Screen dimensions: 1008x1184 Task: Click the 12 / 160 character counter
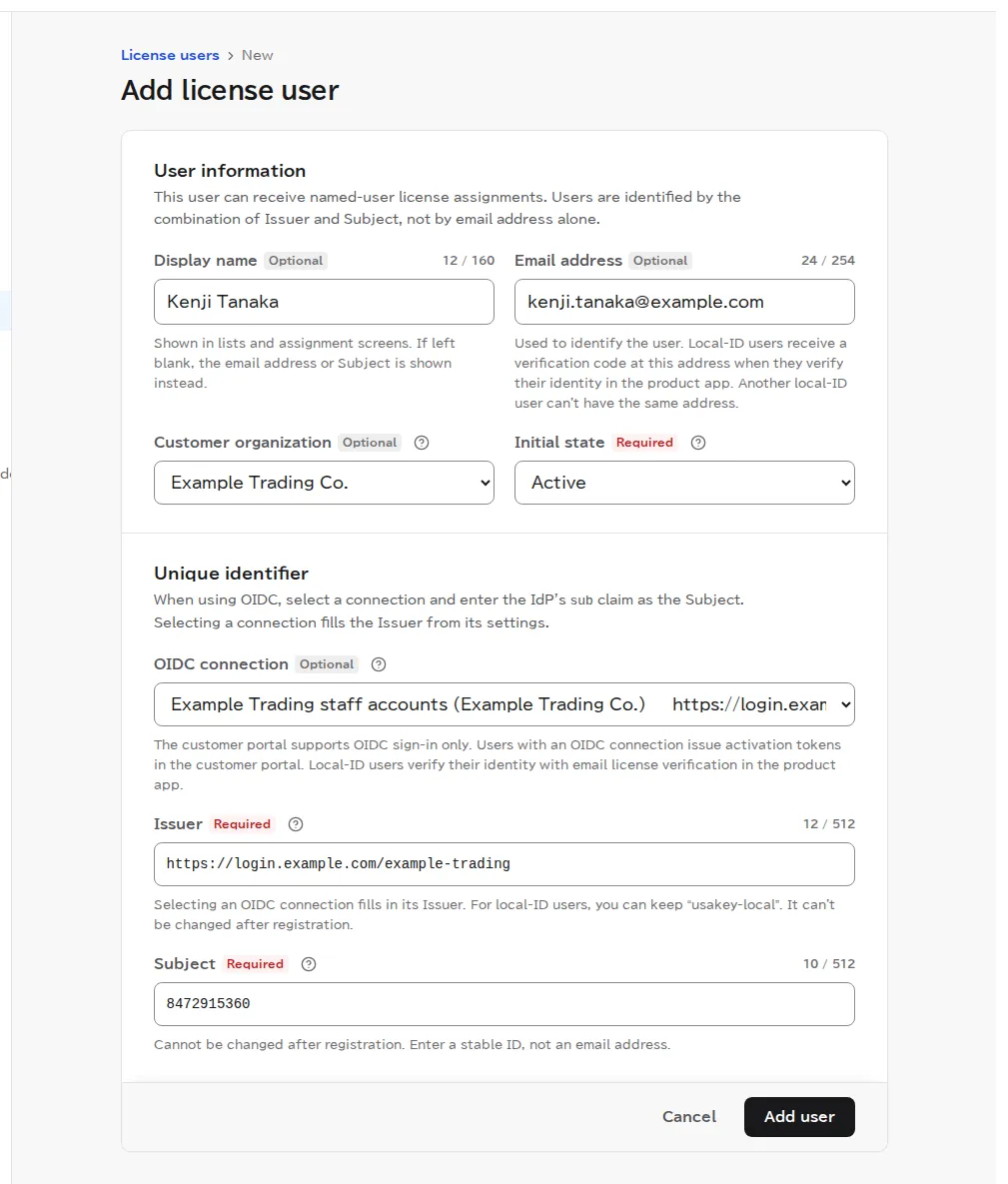469,261
